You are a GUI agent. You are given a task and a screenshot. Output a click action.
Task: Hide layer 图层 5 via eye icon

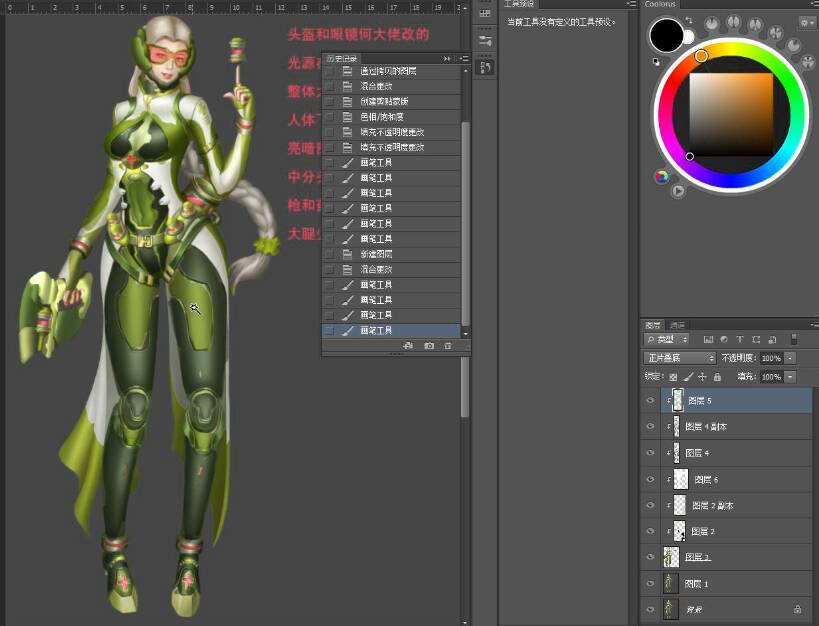tap(650, 401)
